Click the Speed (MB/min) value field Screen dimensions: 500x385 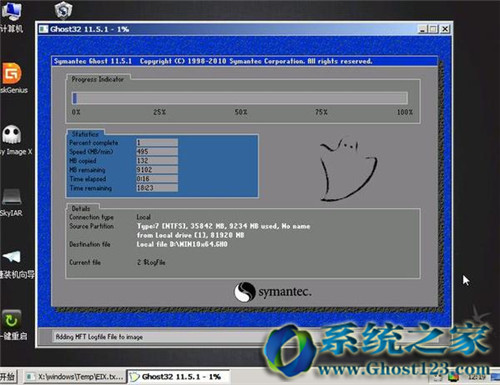point(157,152)
